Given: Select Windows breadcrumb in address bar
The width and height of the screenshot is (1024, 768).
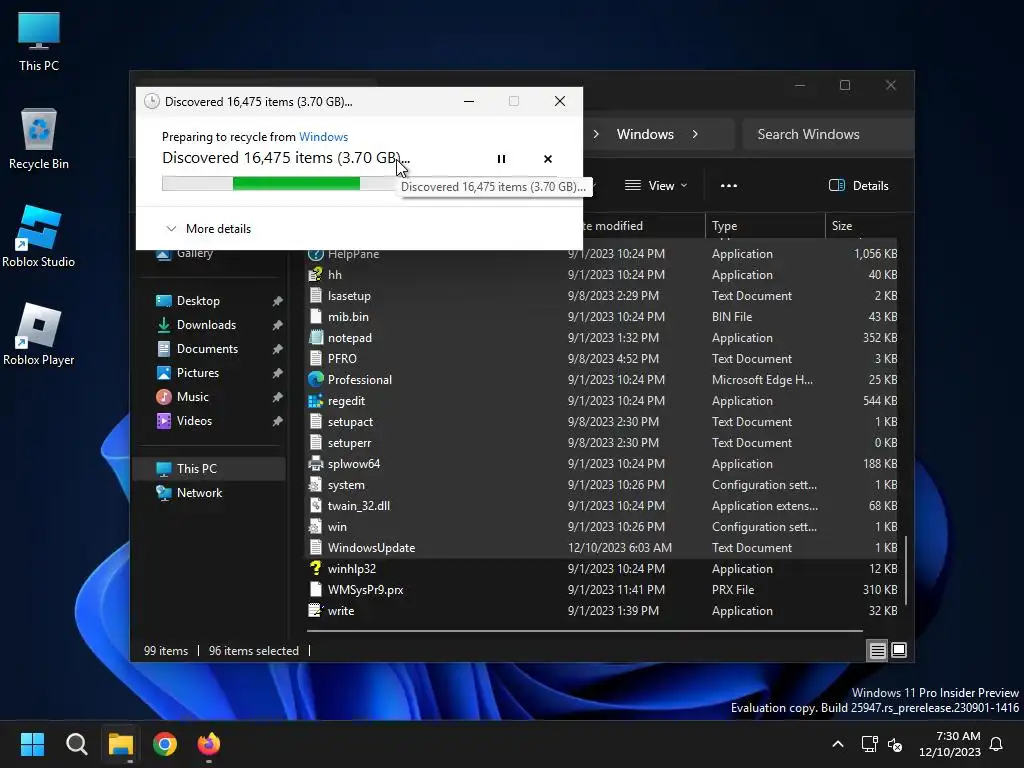Looking at the screenshot, I should click(645, 134).
